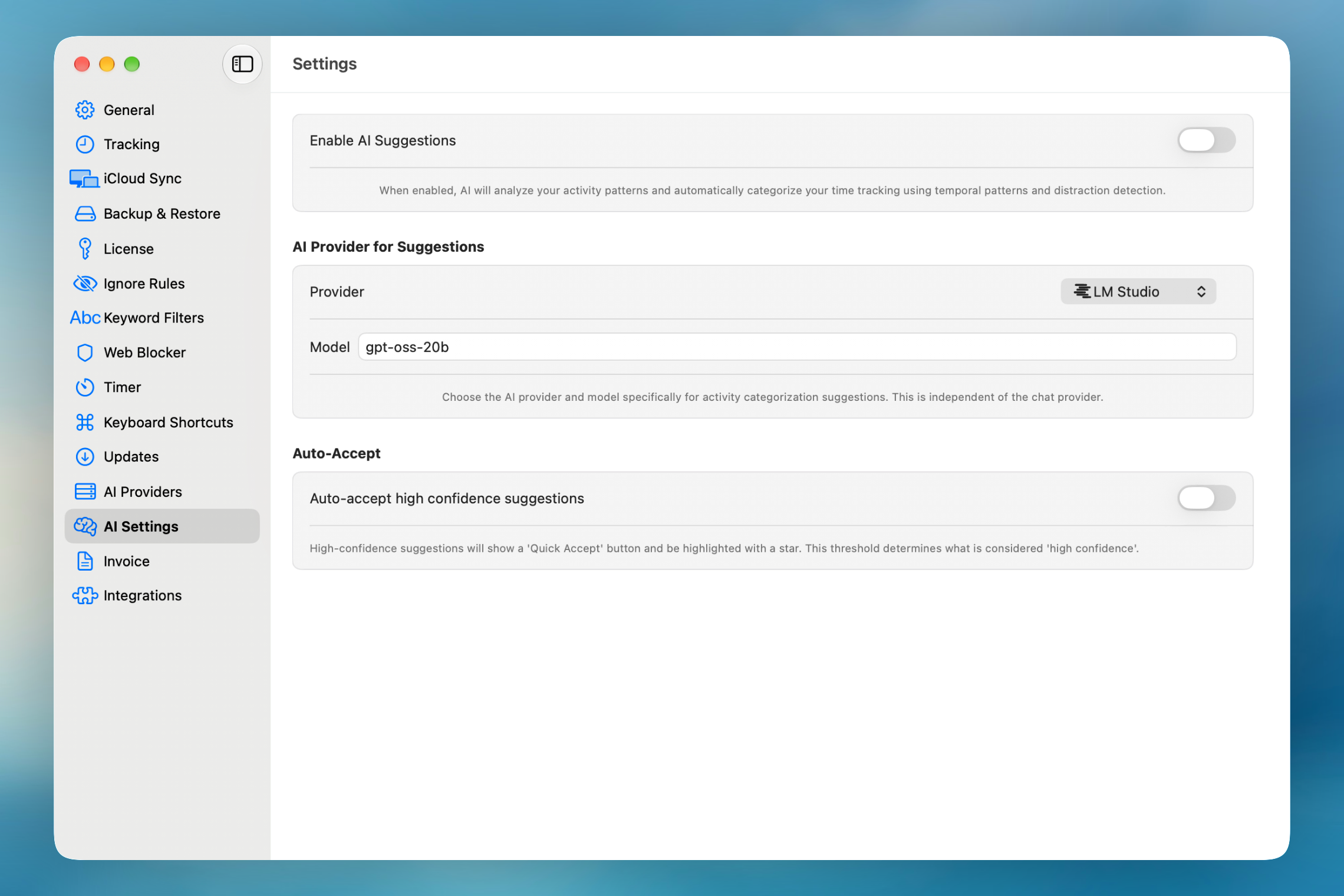The width and height of the screenshot is (1344, 896).
Task: Click the License key icon
Action: [85, 249]
